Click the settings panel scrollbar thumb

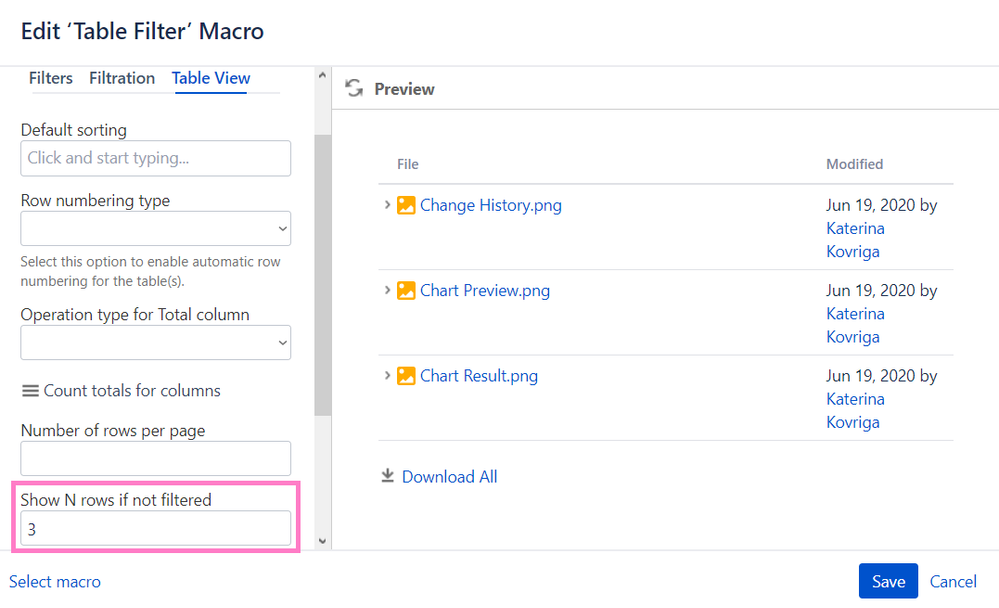point(322,275)
